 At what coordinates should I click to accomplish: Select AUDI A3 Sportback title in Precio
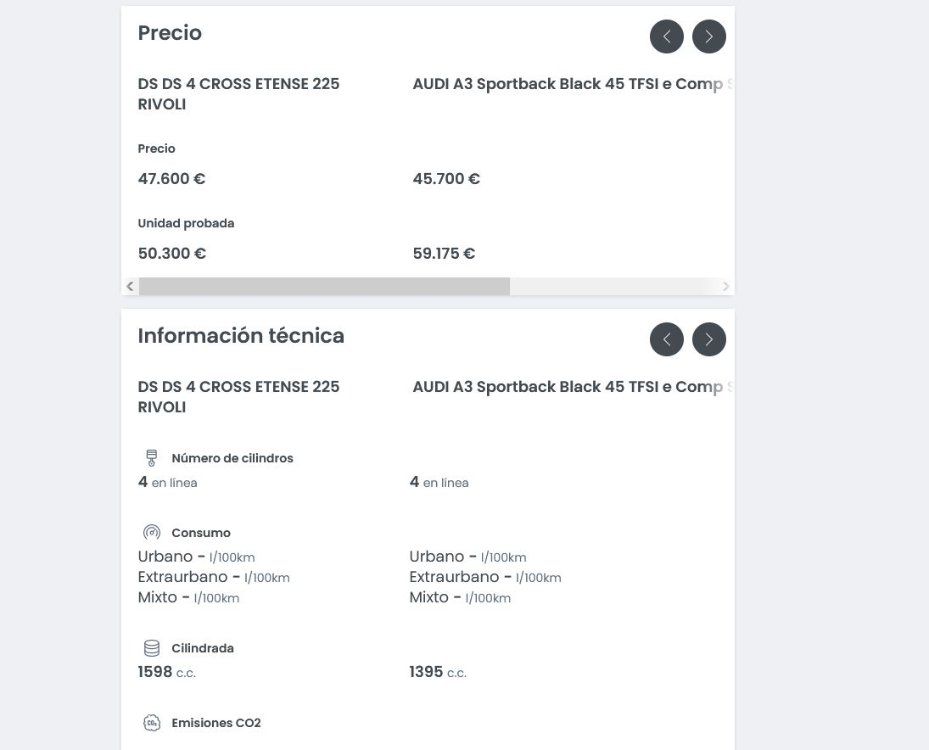click(x=572, y=84)
